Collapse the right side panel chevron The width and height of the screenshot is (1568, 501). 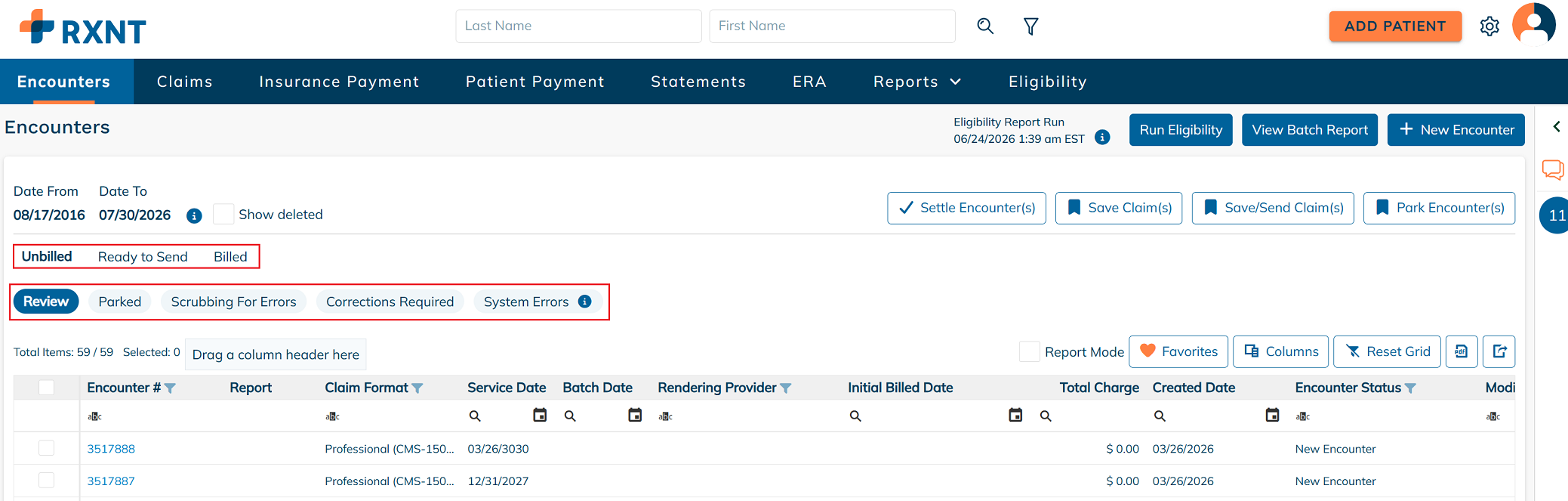[x=1557, y=127]
